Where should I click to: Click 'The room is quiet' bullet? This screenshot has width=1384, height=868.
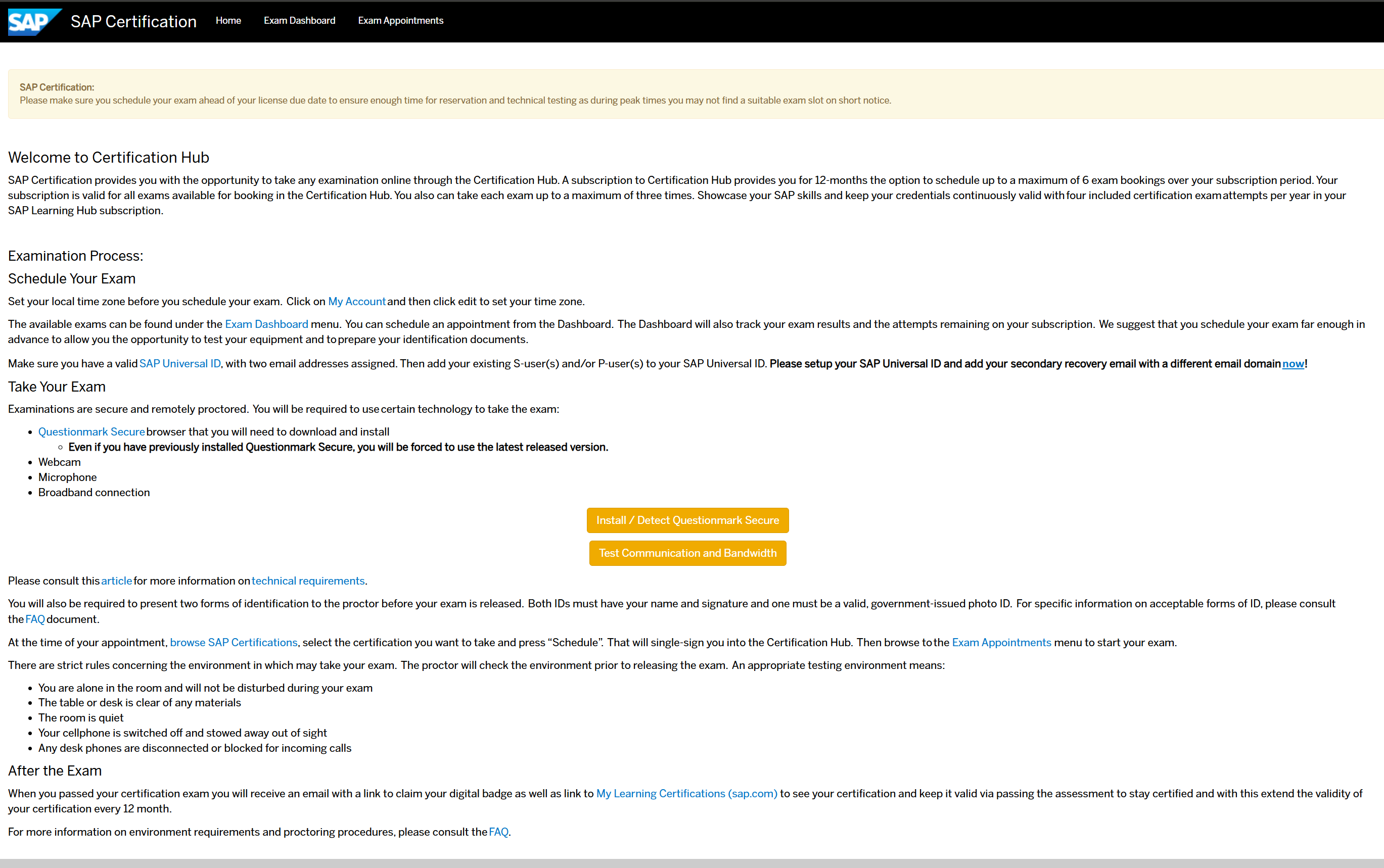81,717
